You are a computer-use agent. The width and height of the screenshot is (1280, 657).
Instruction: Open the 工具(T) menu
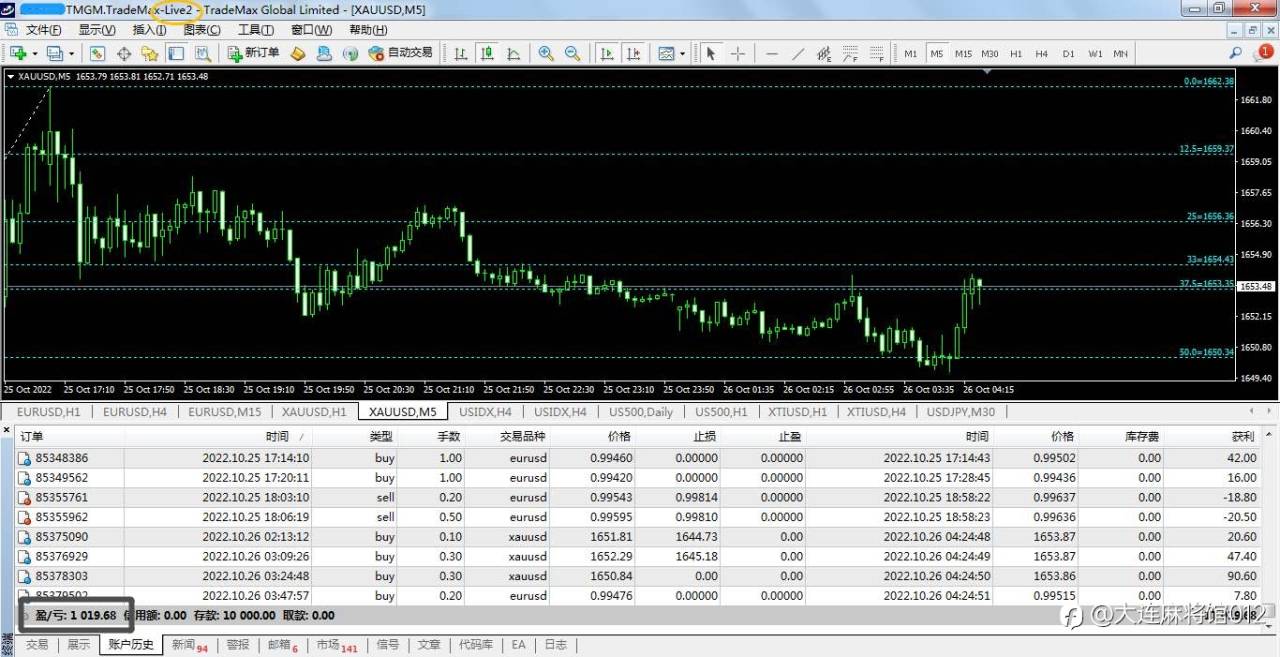tap(255, 30)
